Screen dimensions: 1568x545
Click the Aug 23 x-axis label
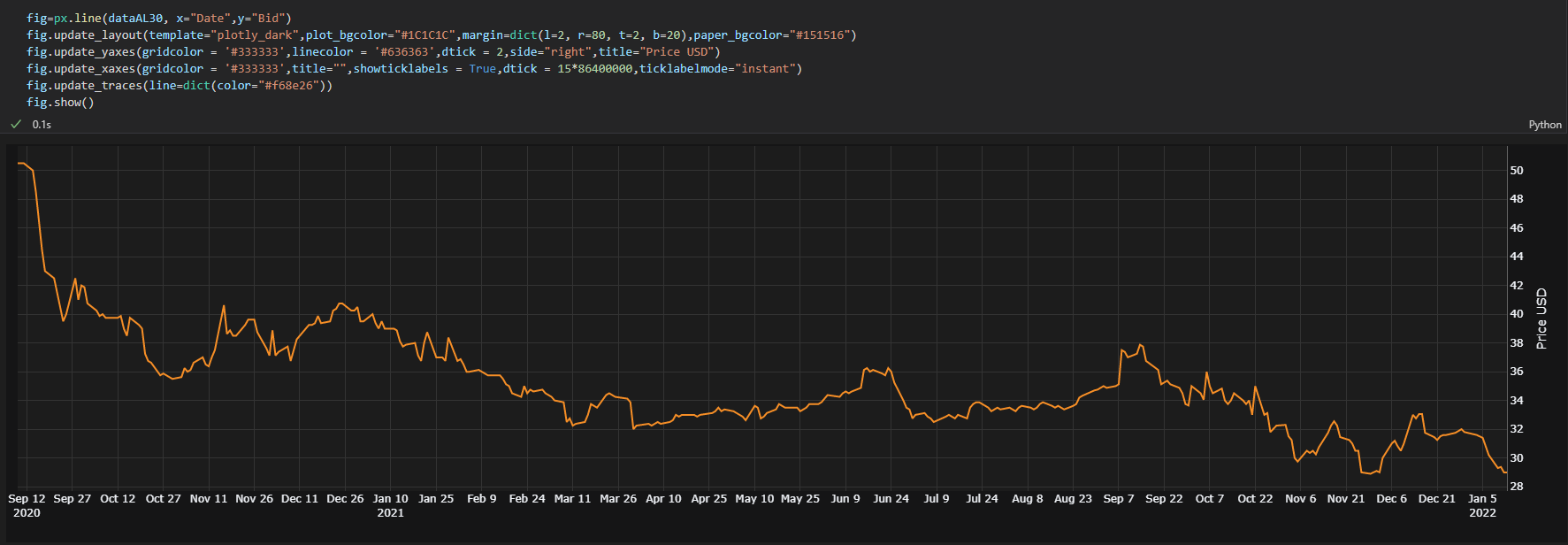(x=1074, y=499)
